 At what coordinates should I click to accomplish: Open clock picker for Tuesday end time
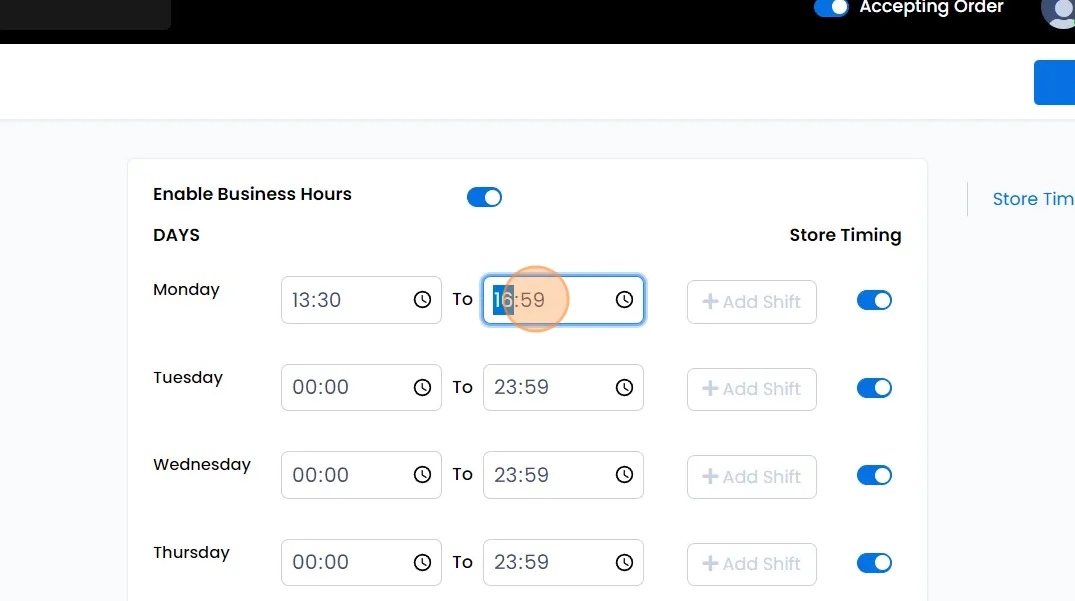coord(624,387)
